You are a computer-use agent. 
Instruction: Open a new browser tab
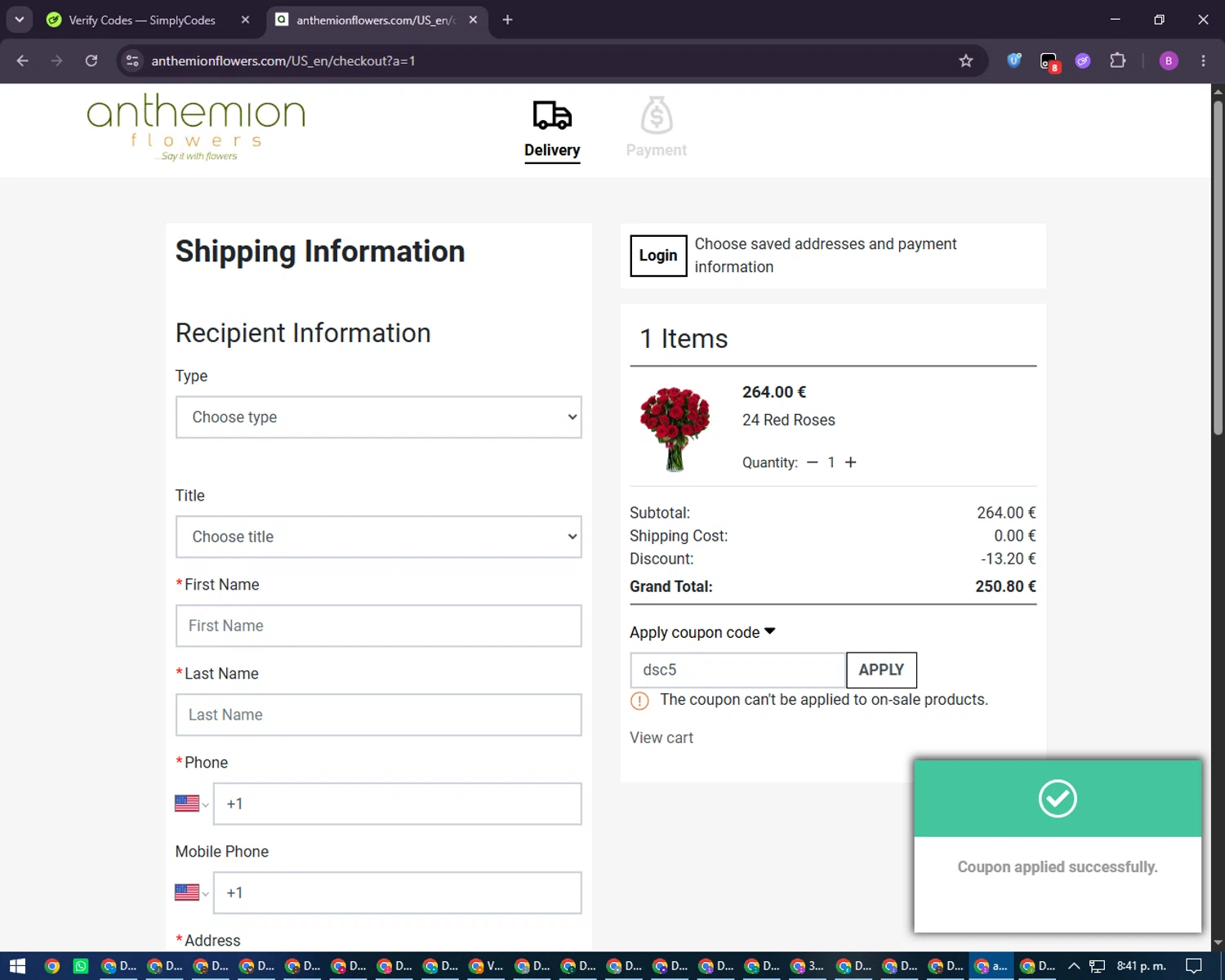pos(508,20)
